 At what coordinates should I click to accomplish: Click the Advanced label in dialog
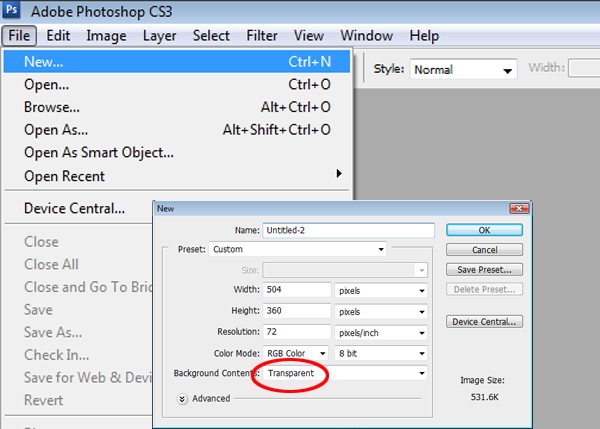point(211,399)
